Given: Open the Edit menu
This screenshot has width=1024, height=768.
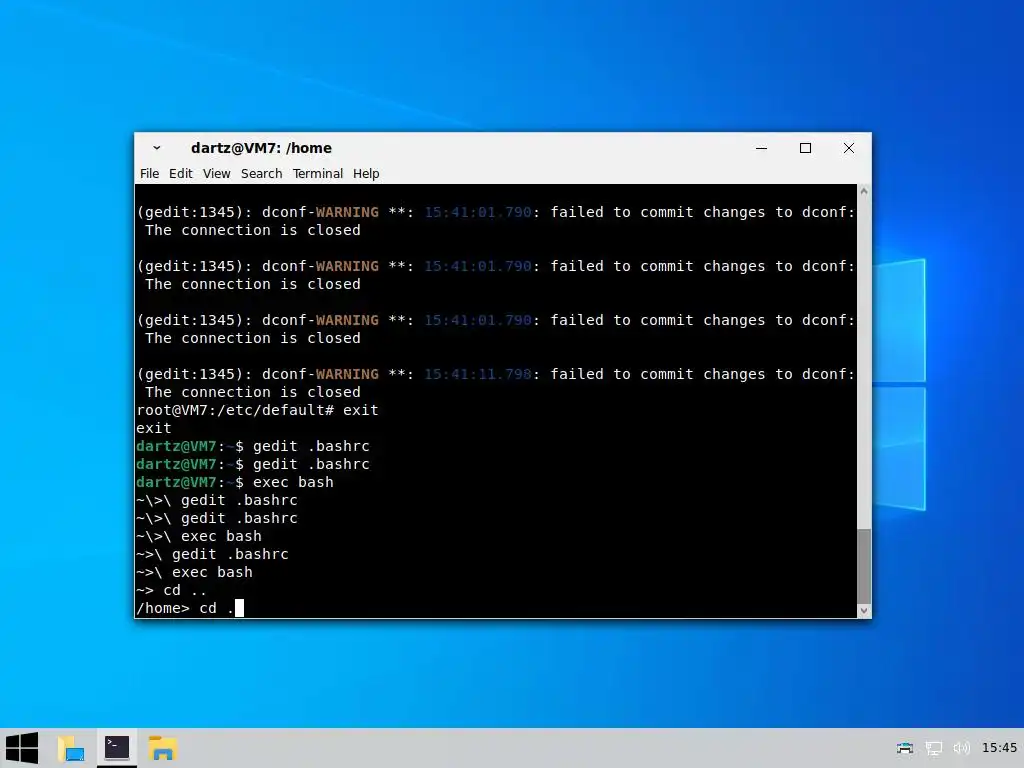Looking at the screenshot, I should point(180,174).
